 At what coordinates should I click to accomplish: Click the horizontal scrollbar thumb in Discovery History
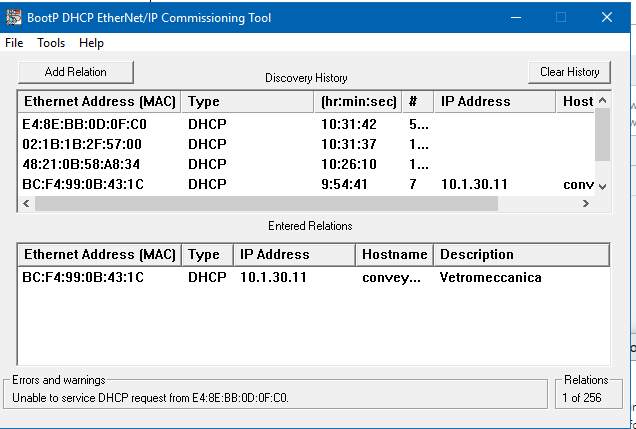pyautogui.click(x=266, y=204)
